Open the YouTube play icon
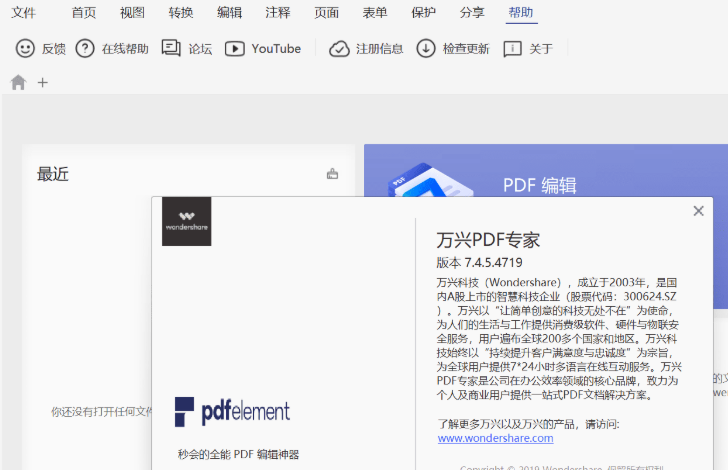 coord(235,49)
